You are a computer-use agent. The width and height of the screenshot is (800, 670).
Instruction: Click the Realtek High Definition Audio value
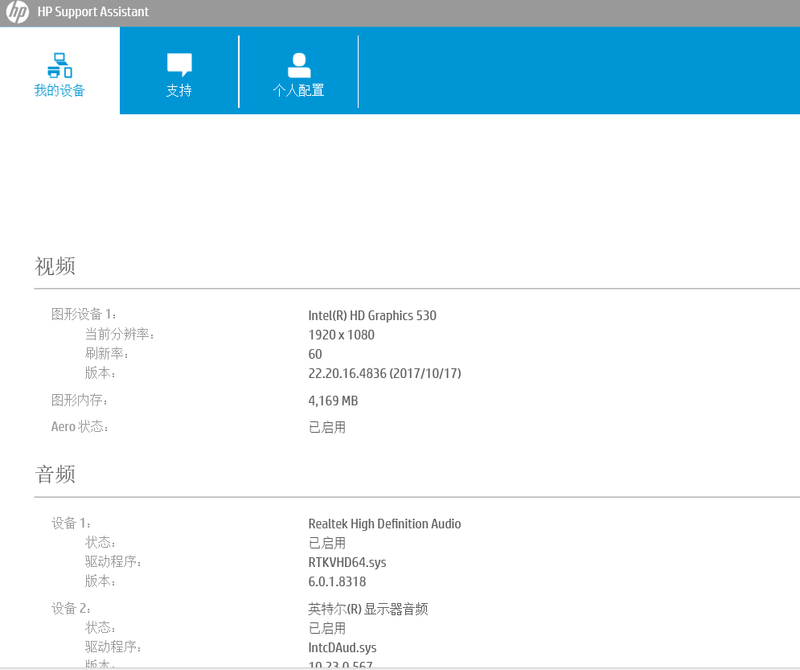click(385, 524)
